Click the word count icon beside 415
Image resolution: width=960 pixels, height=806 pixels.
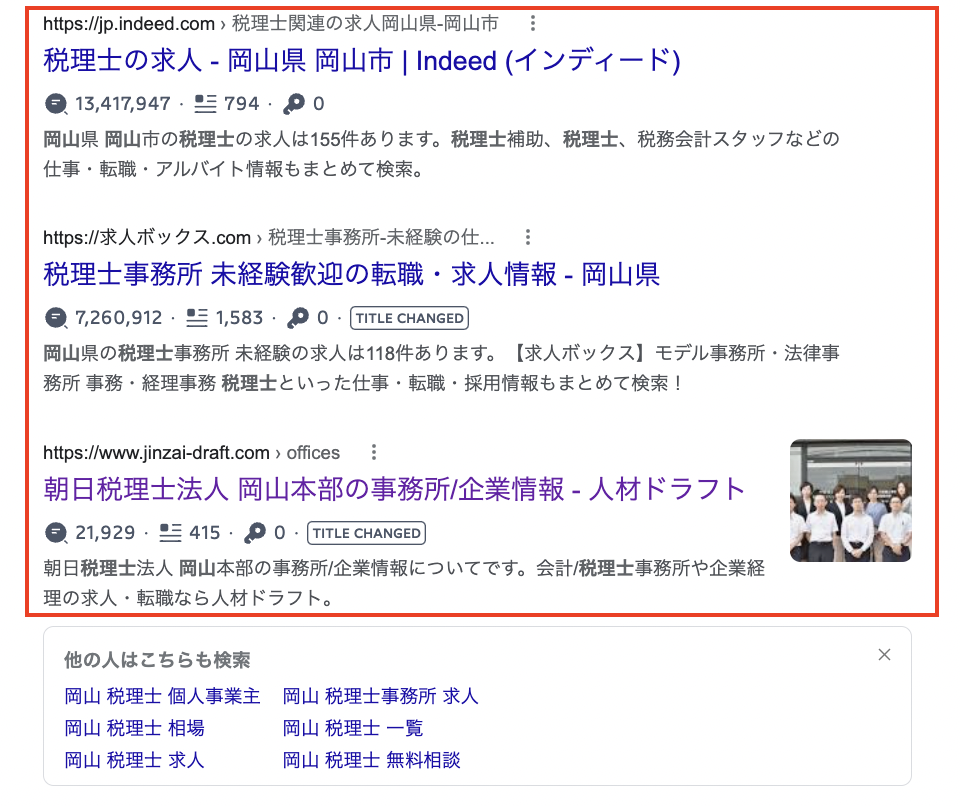[x=170, y=533]
